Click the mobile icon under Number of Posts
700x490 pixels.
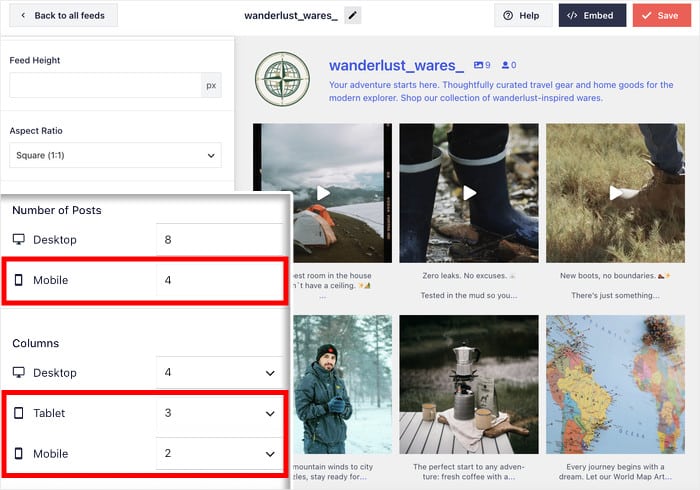click(x=19, y=280)
